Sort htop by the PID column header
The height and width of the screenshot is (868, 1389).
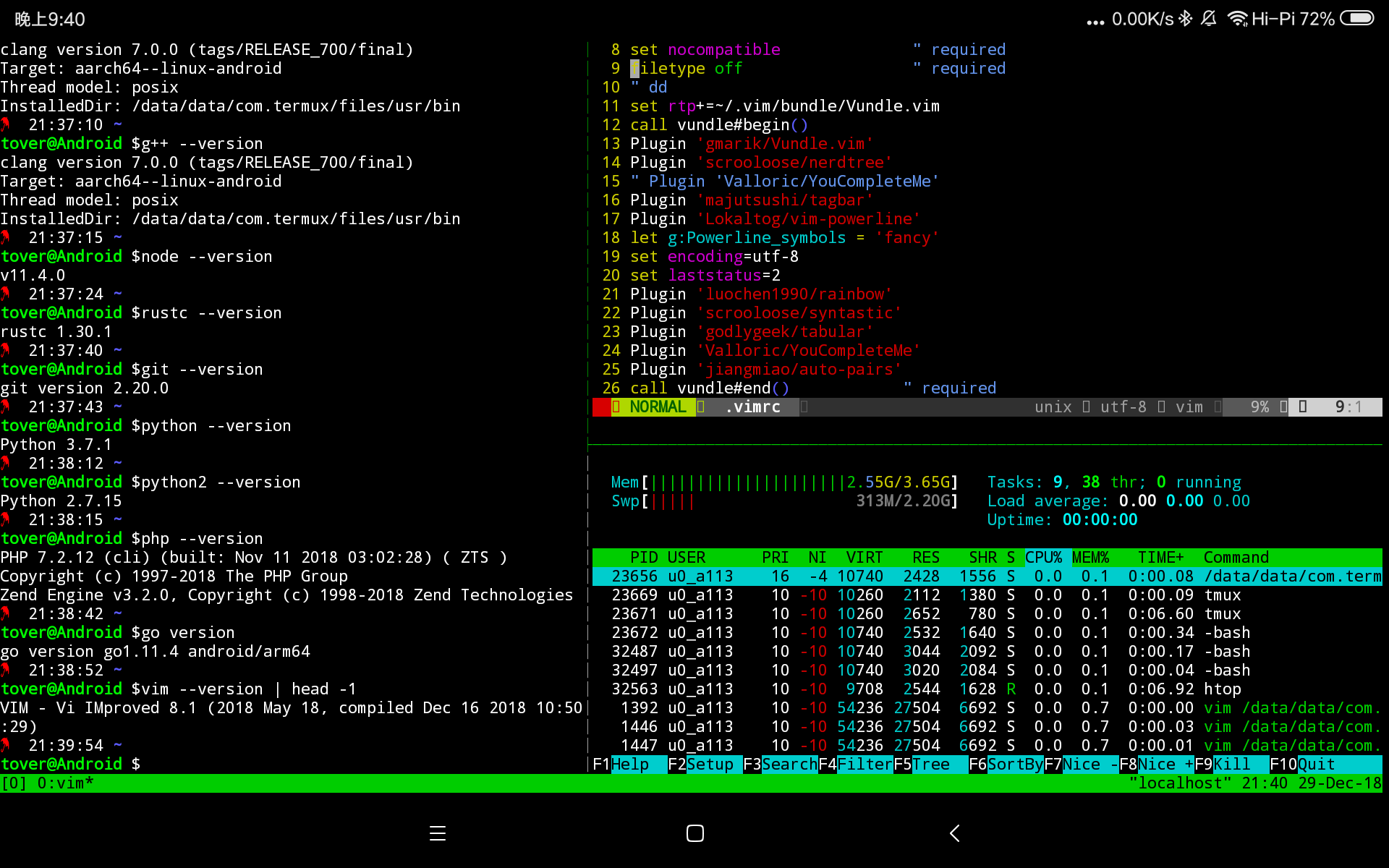click(644, 557)
